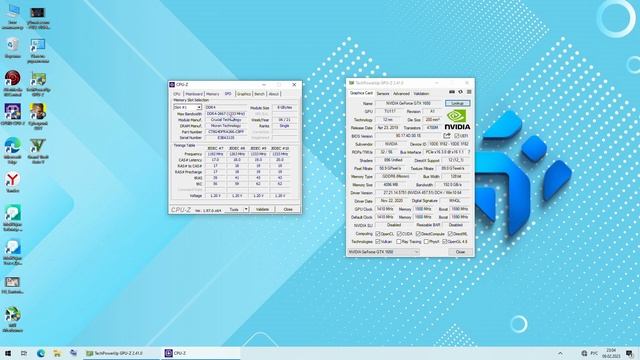Click the GPU-Z screenshot camera icon

point(452,92)
